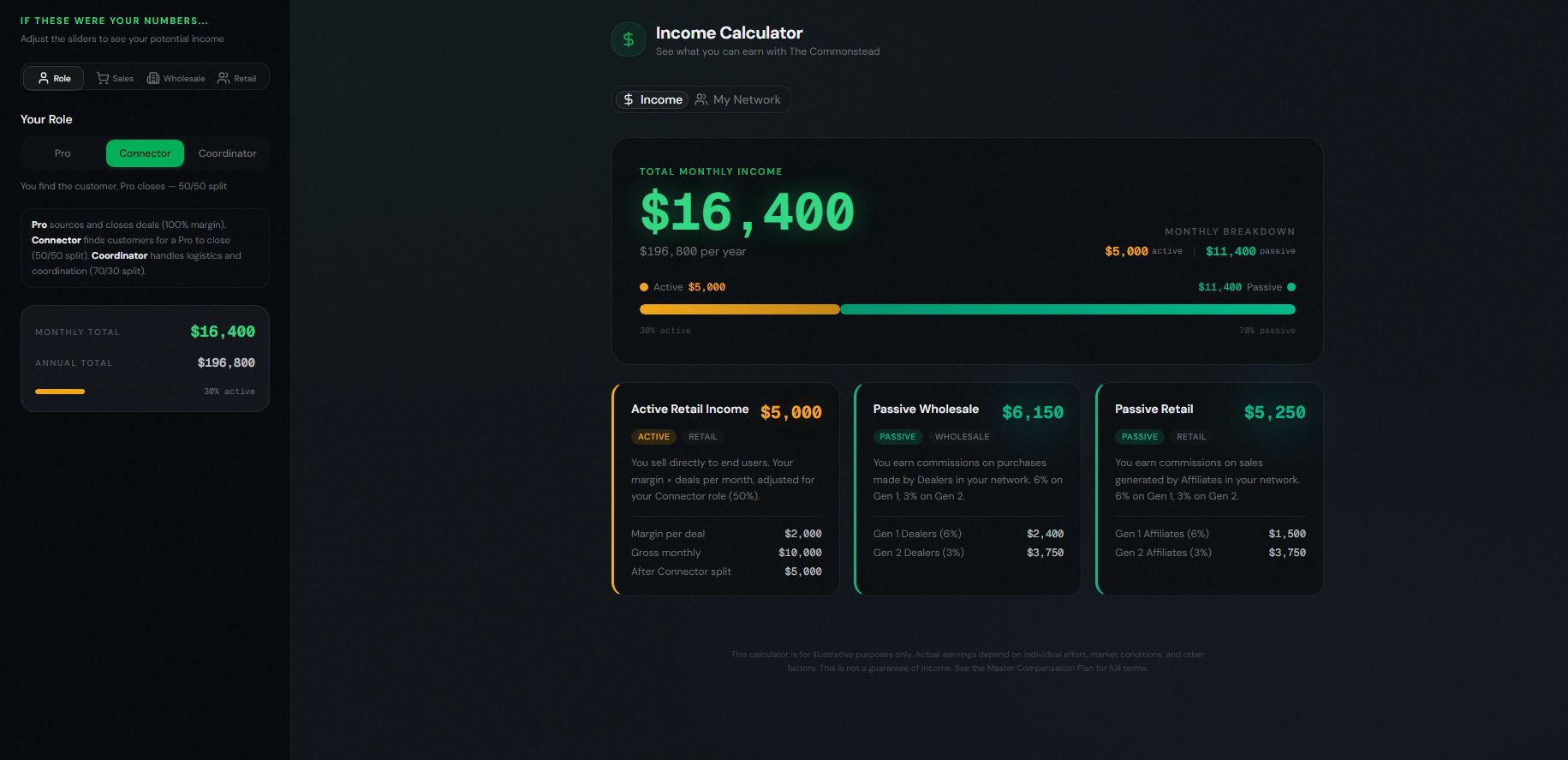Click the $16,400 total monthly income figure
Image resolution: width=1568 pixels, height=760 pixels.
pos(748,212)
